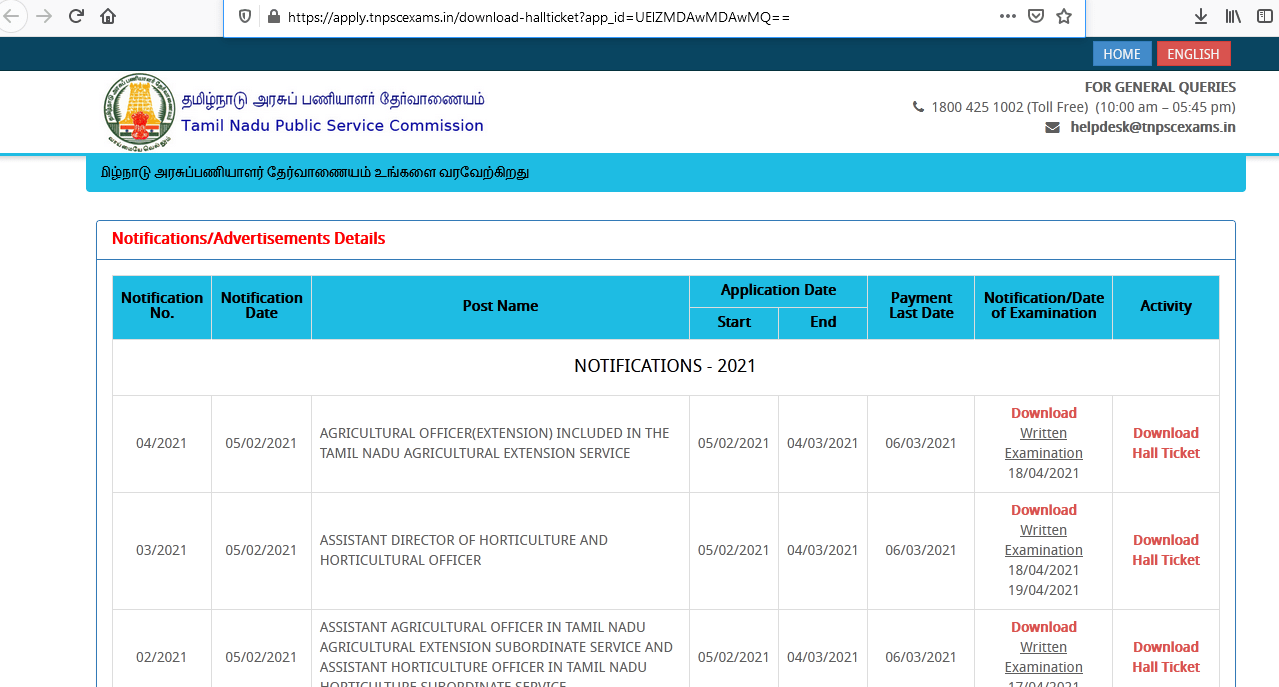This screenshot has width=1279, height=687.
Task: Expand the page actions three-dot menu
Action: 1008,17
